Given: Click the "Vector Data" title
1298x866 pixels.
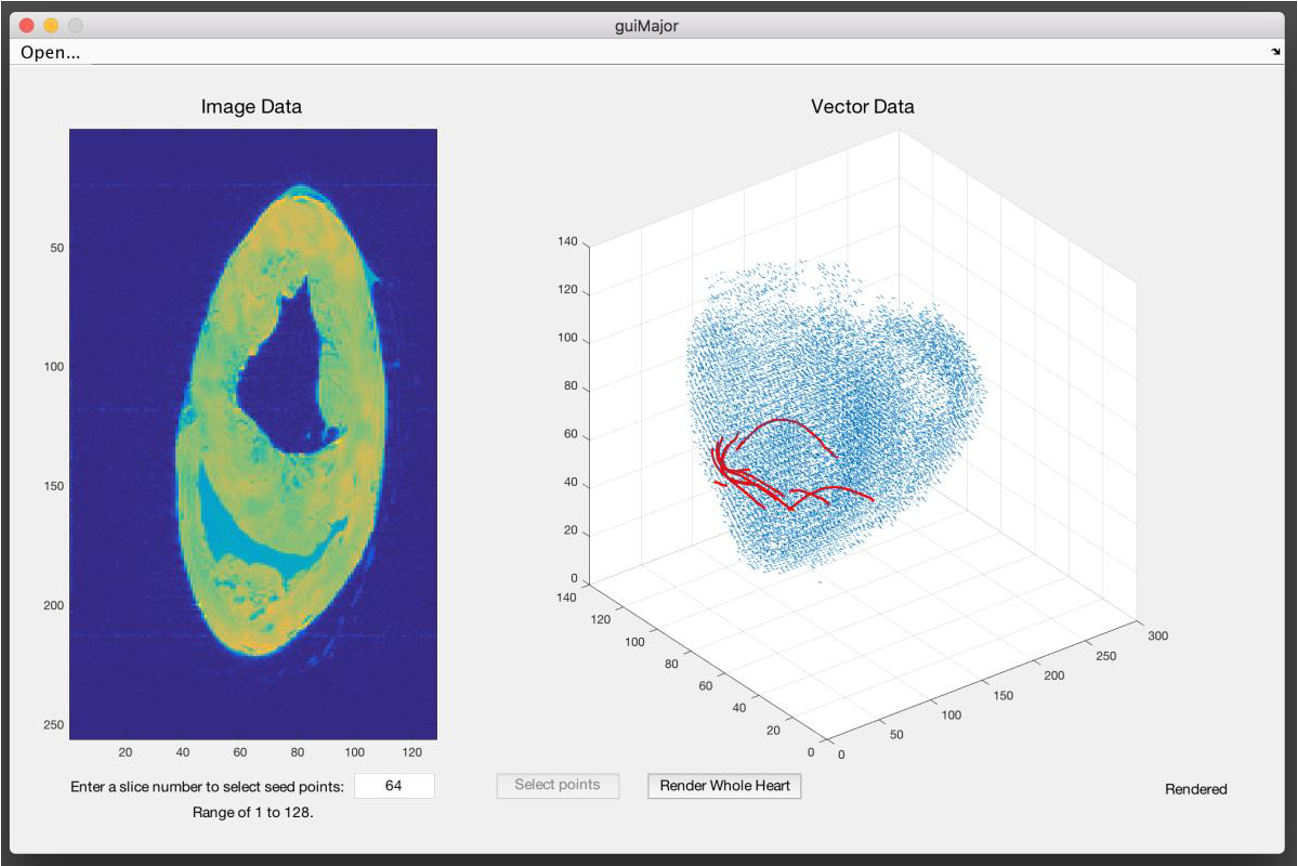Looking at the screenshot, I should (x=862, y=106).
